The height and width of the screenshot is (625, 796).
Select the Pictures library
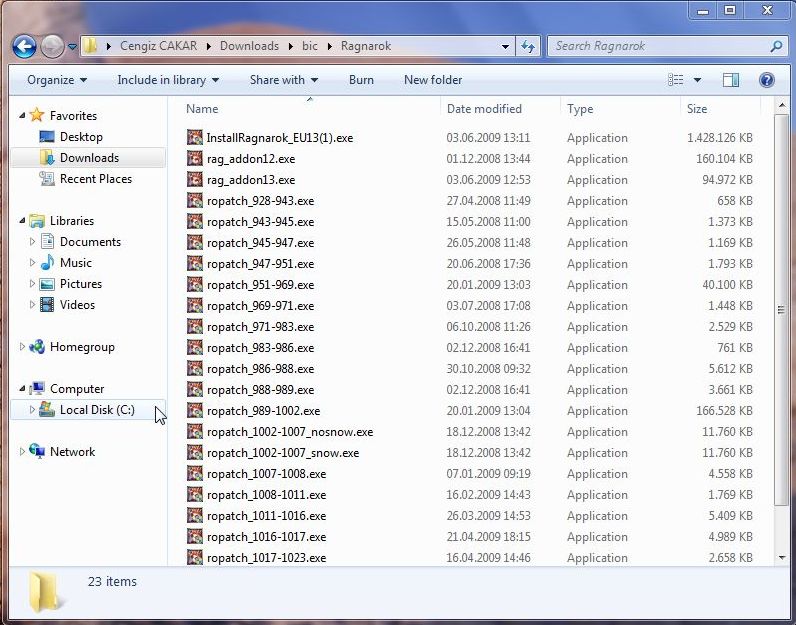pos(71,284)
